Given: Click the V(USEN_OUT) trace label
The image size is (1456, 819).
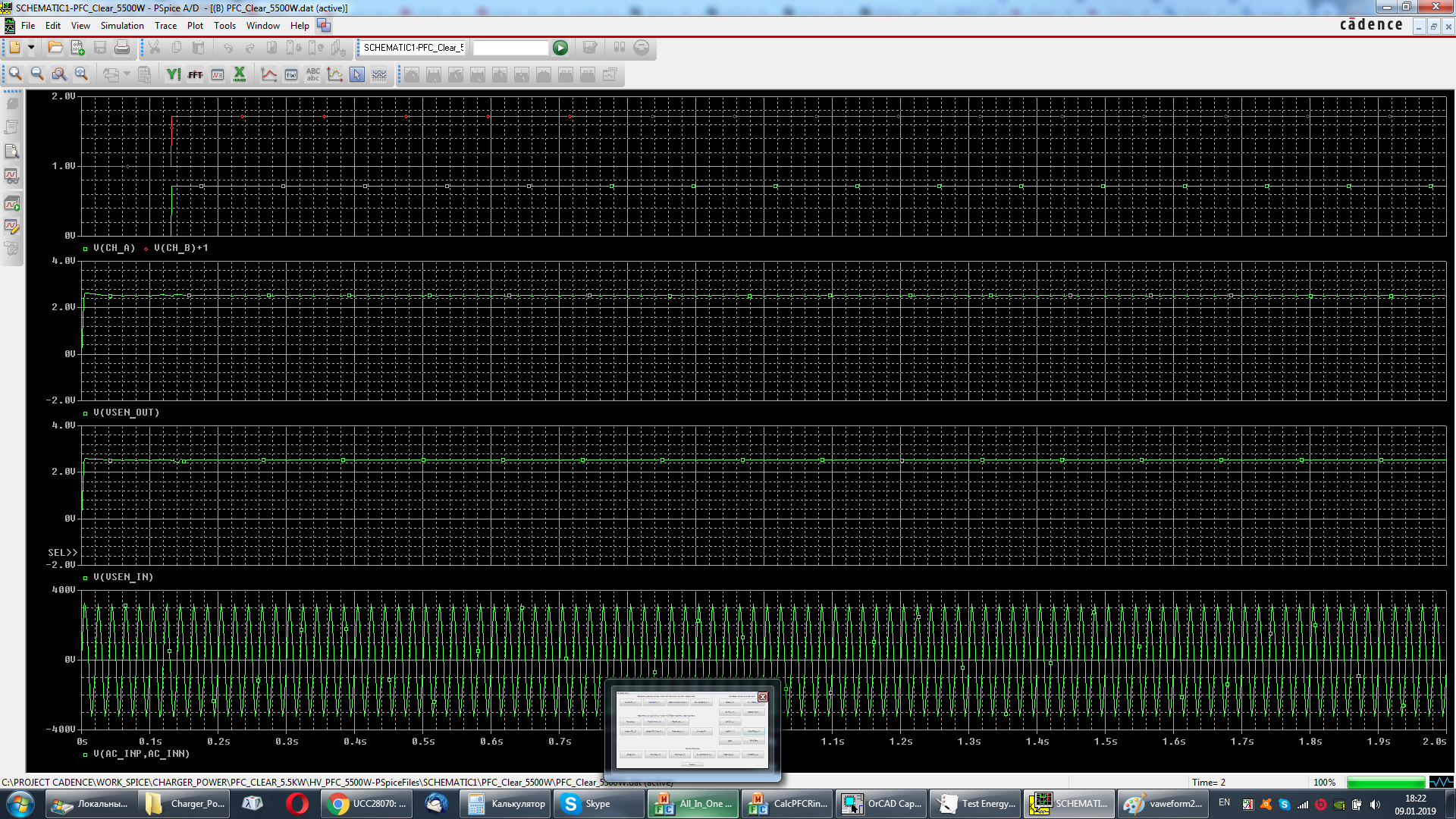Looking at the screenshot, I should 126,413.
